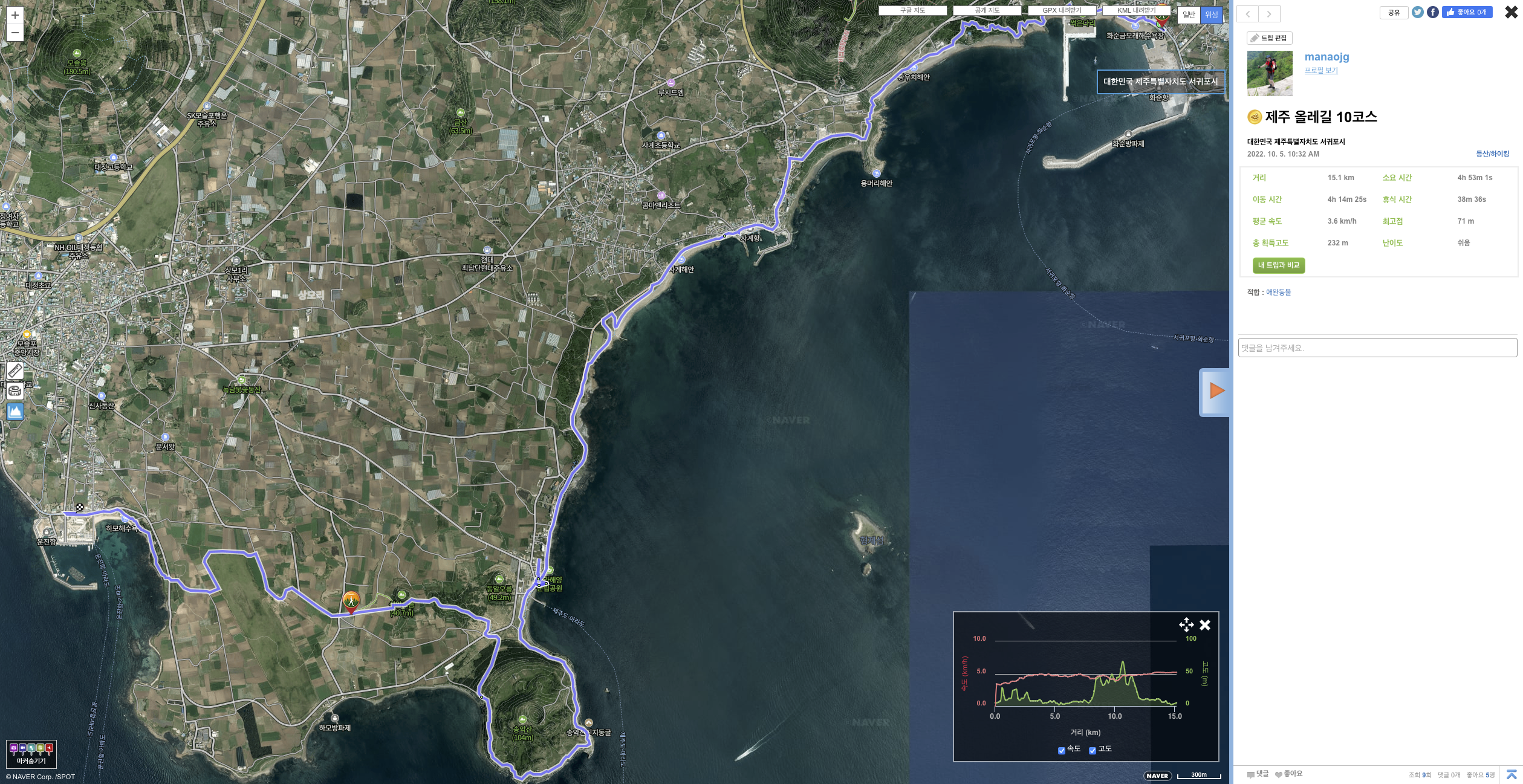Image resolution: width=1523 pixels, height=784 pixels.
Task: Uncheck the 고도 elevation checkbox
Action: tap(1092, 750)
